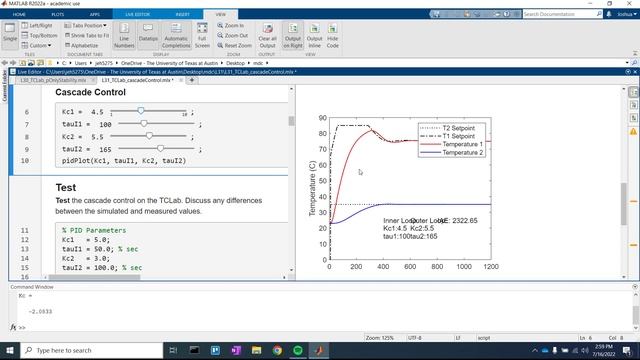640x360 pixels.
Task: Open the Custom tiles dropdown
Action: (36, 45)
